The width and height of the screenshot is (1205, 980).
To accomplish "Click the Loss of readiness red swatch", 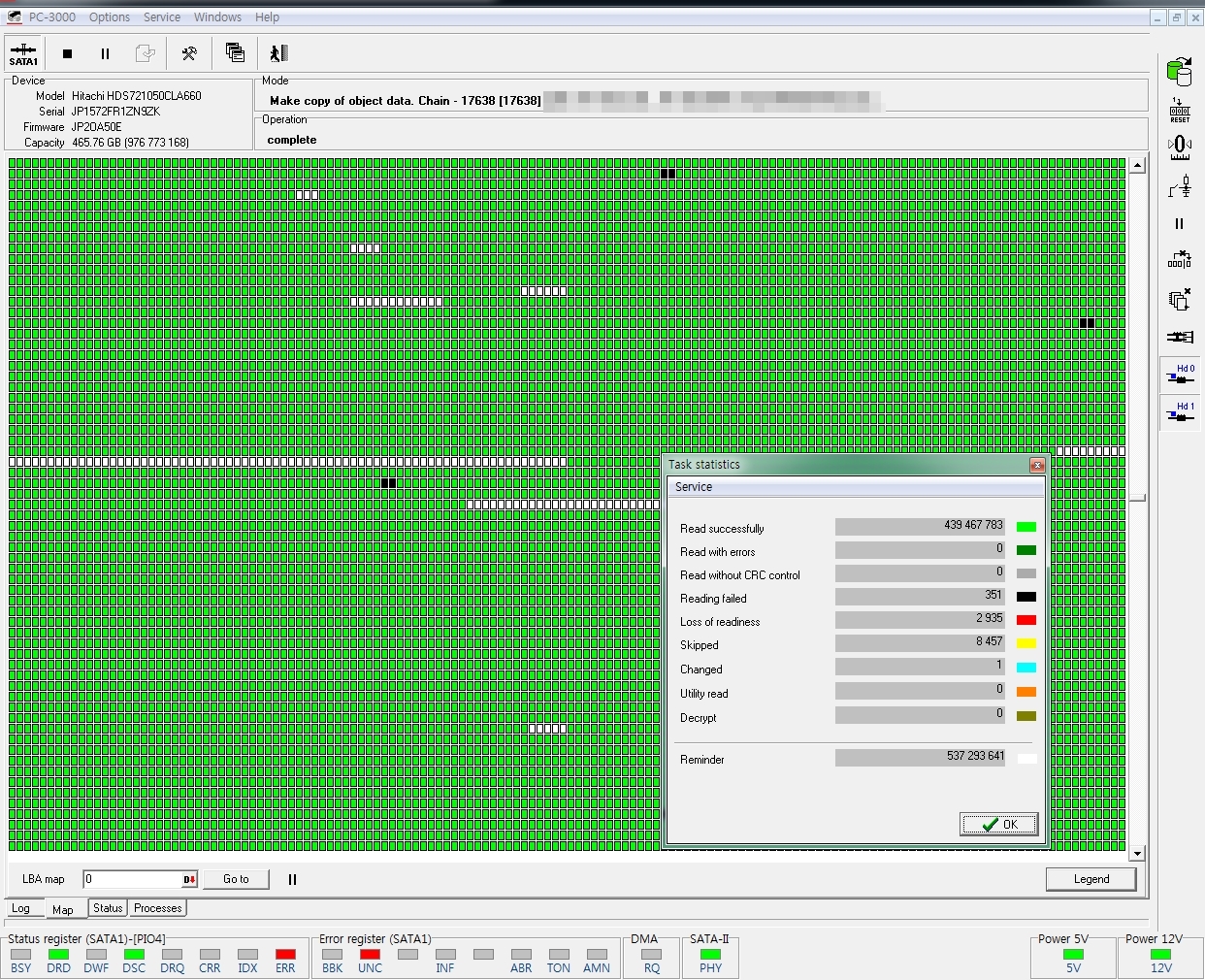I will point(1026,620).
